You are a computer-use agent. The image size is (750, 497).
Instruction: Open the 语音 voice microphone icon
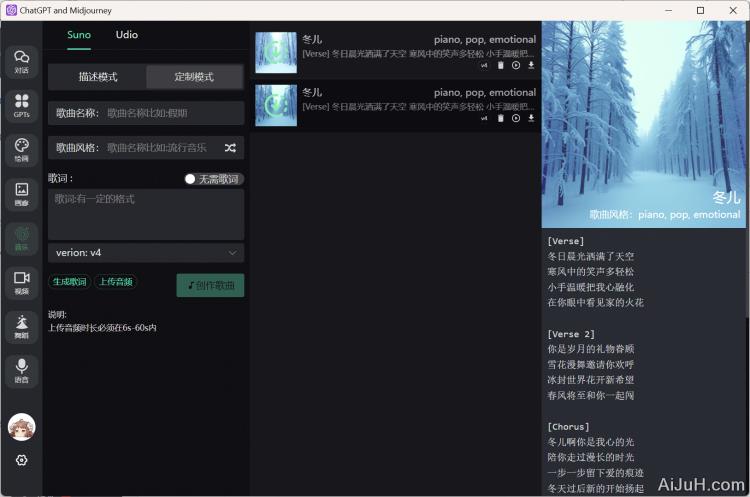21,370
